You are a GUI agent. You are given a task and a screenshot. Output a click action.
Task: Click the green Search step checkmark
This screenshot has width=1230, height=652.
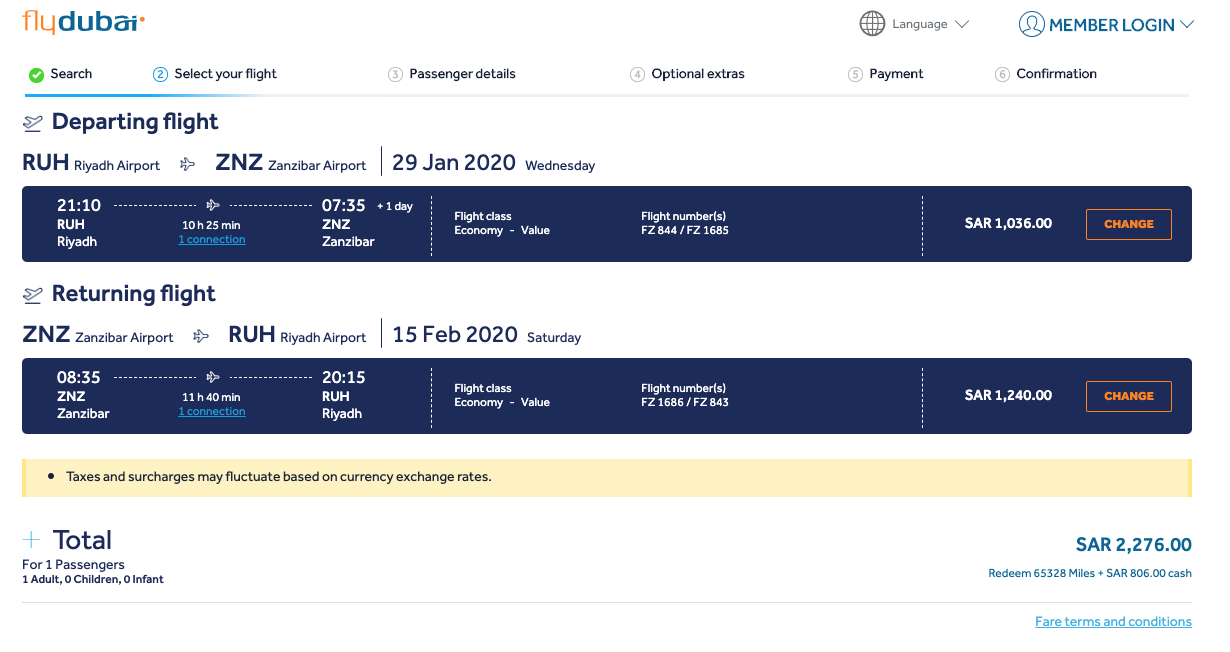[x=36, y=75]
